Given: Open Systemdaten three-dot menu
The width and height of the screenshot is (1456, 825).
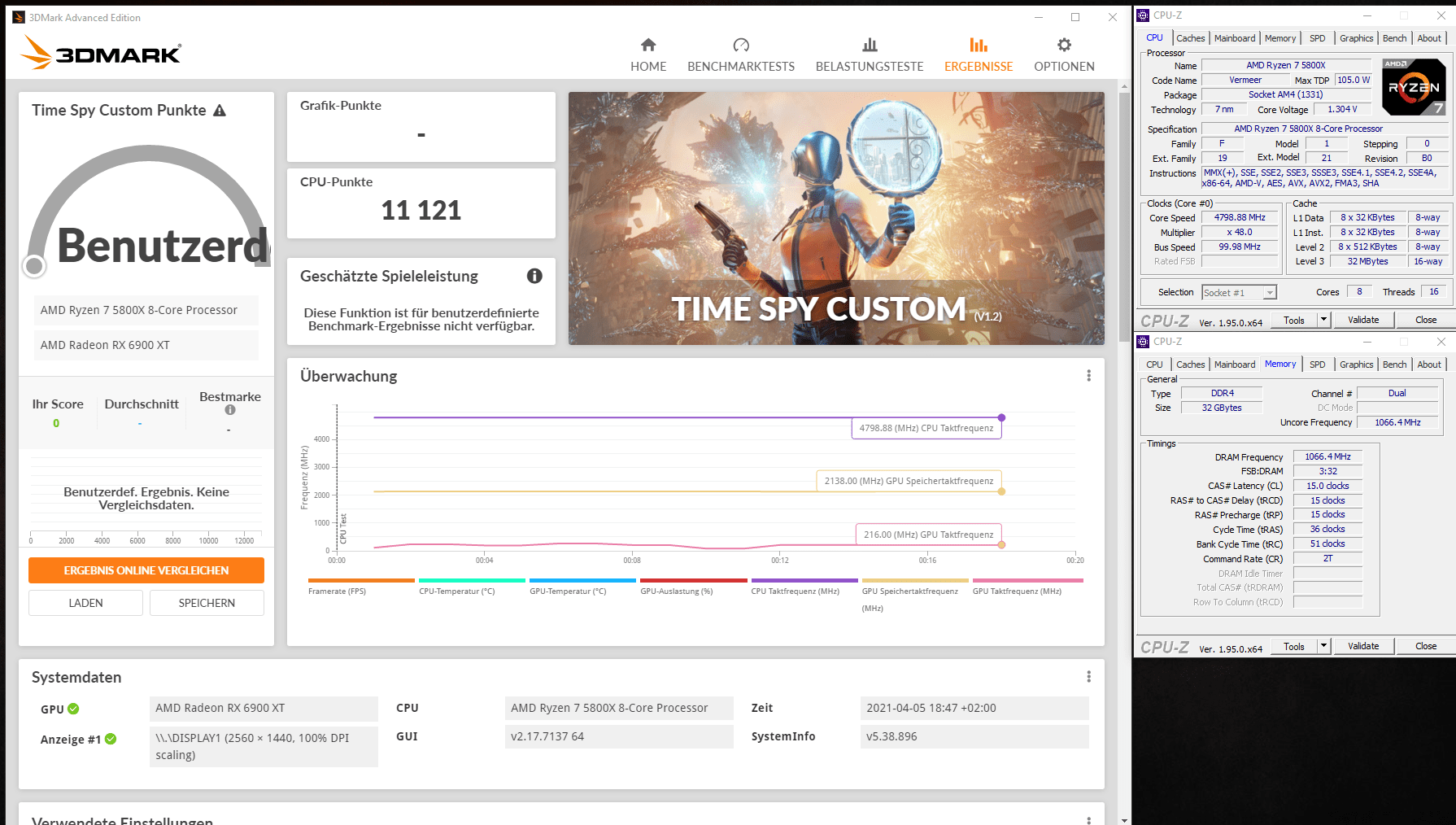Looking at the screenshot, I should pyautogui.click(x=1088, y=677).
